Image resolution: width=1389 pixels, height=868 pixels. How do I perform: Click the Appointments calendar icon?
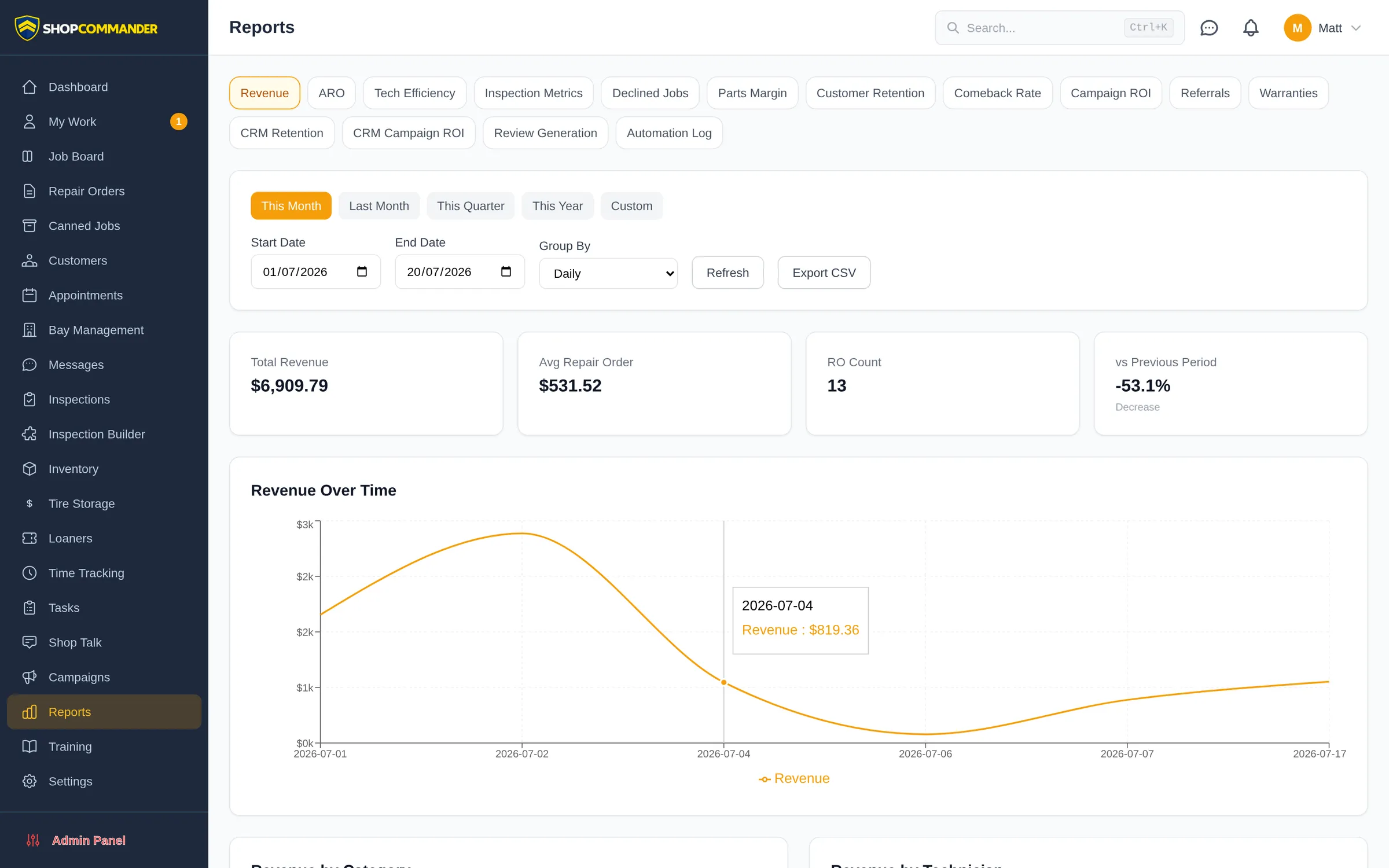[x=30, y=295]
